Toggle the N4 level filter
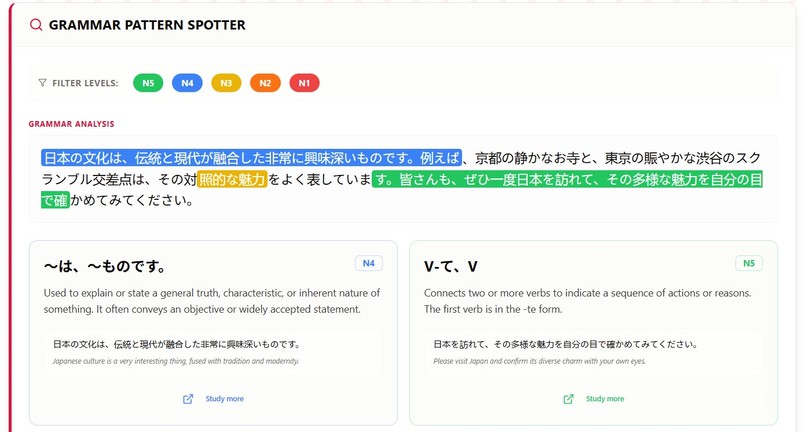This screenshot has height=432, width=806. tap(187, 83)
